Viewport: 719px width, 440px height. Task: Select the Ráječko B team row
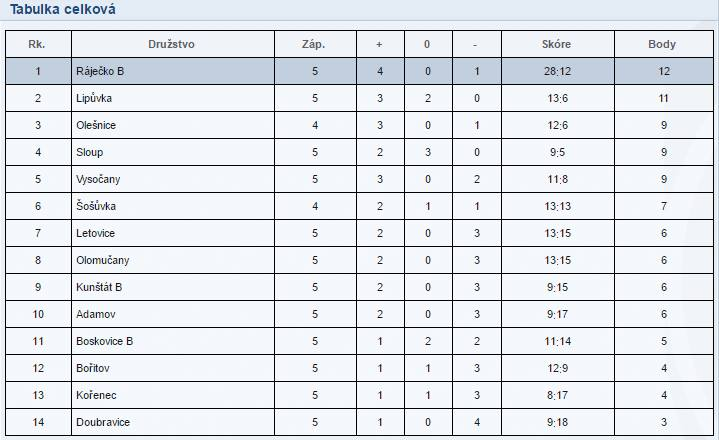point(359,71)
